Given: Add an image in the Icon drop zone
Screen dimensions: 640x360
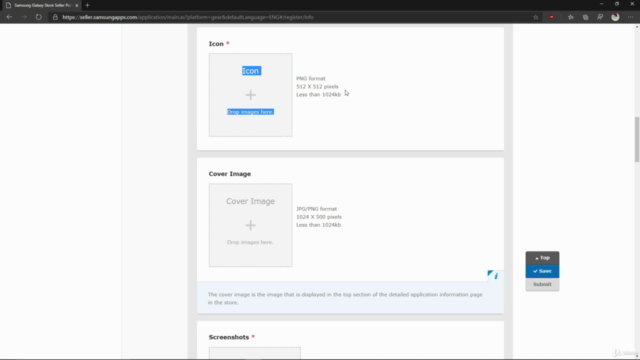Looking at the screenshot, I should pyautogui.click(x=251, y=95).
